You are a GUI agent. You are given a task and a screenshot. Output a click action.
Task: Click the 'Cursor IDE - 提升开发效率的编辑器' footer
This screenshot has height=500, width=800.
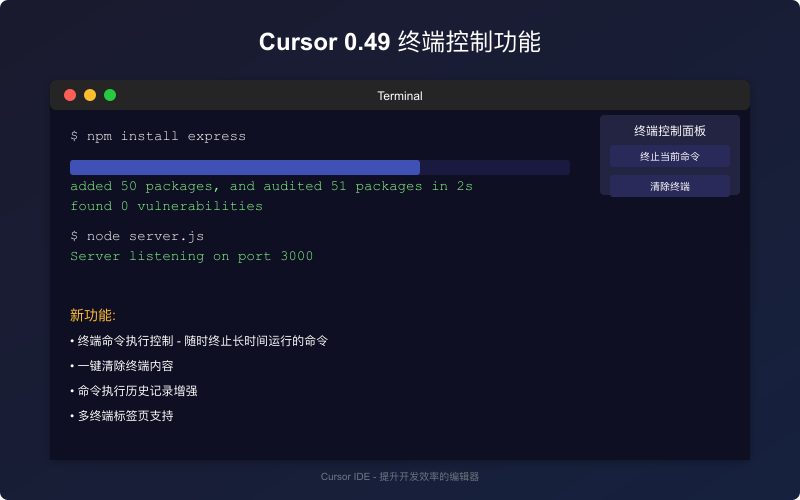point(400,477)
